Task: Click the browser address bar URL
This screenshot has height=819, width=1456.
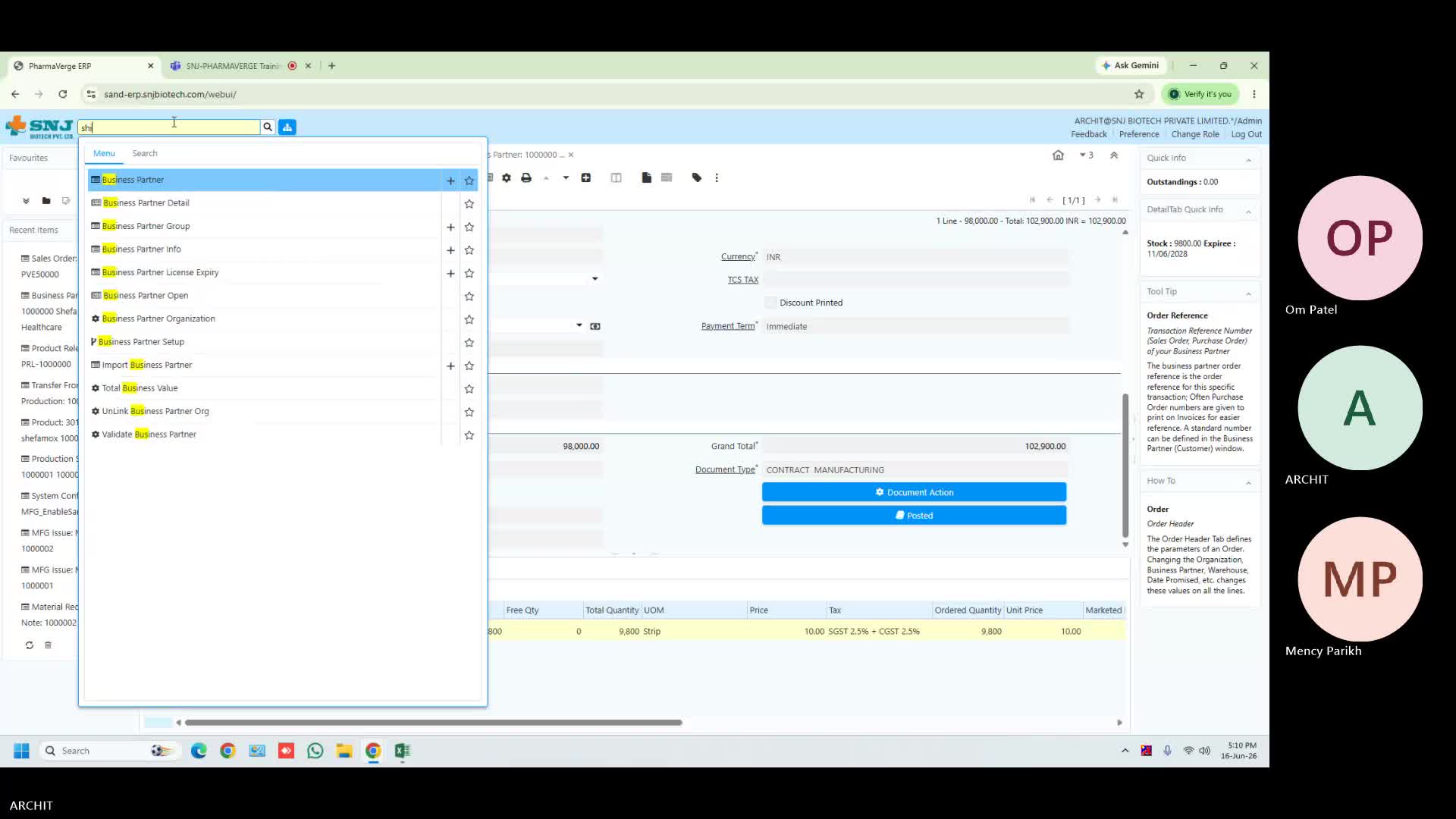Action: (x=170, y=94)
